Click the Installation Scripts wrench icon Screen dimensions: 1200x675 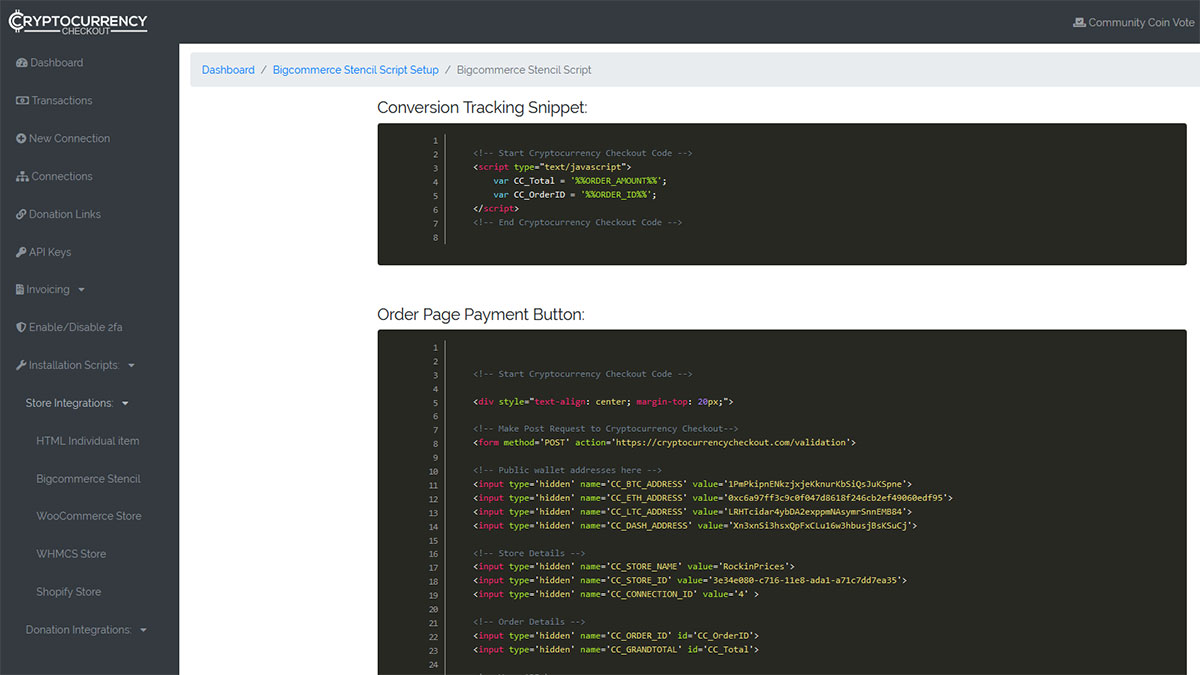click(x=21, y=366)
